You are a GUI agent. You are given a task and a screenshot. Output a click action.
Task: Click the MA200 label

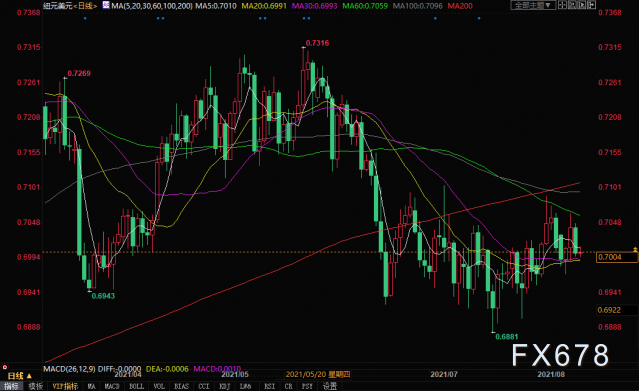(x=460, y=6)
